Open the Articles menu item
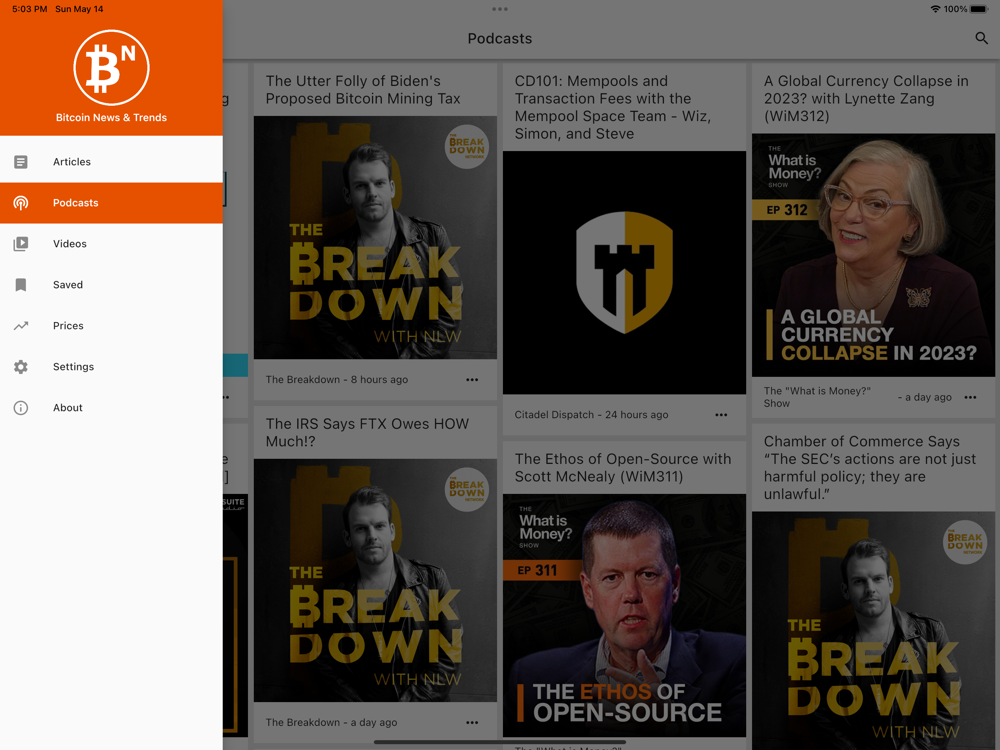 tap(111, 162)
